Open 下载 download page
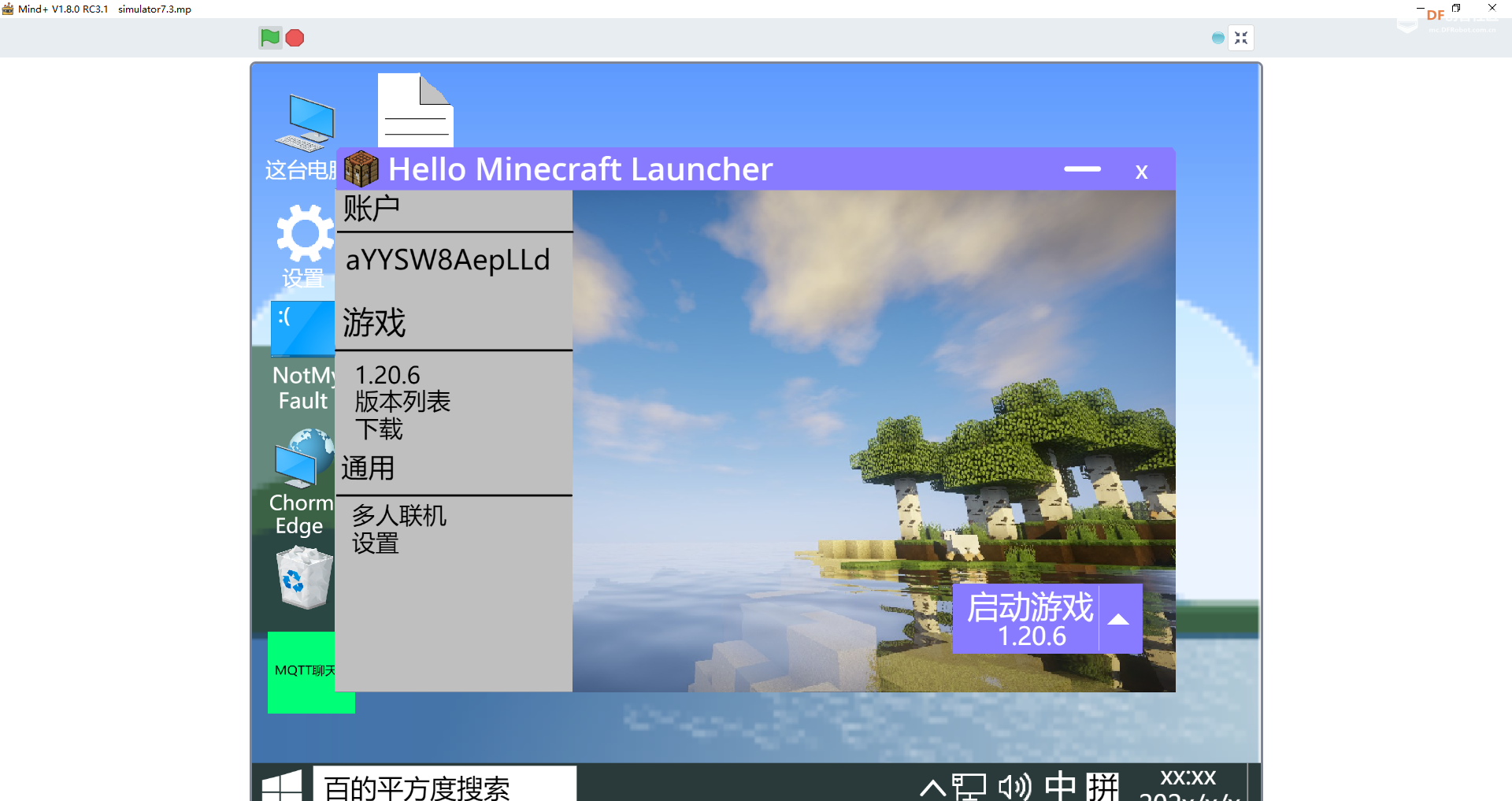The image size is (1512, 801). (379, 428)
